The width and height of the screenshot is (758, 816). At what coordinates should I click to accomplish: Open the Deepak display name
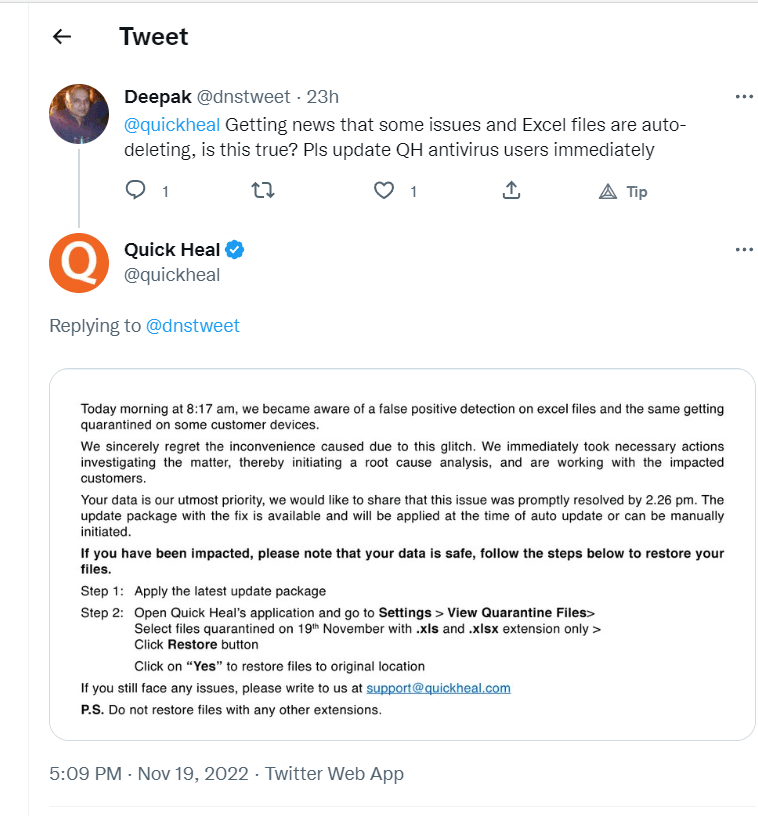click(158, 97)
